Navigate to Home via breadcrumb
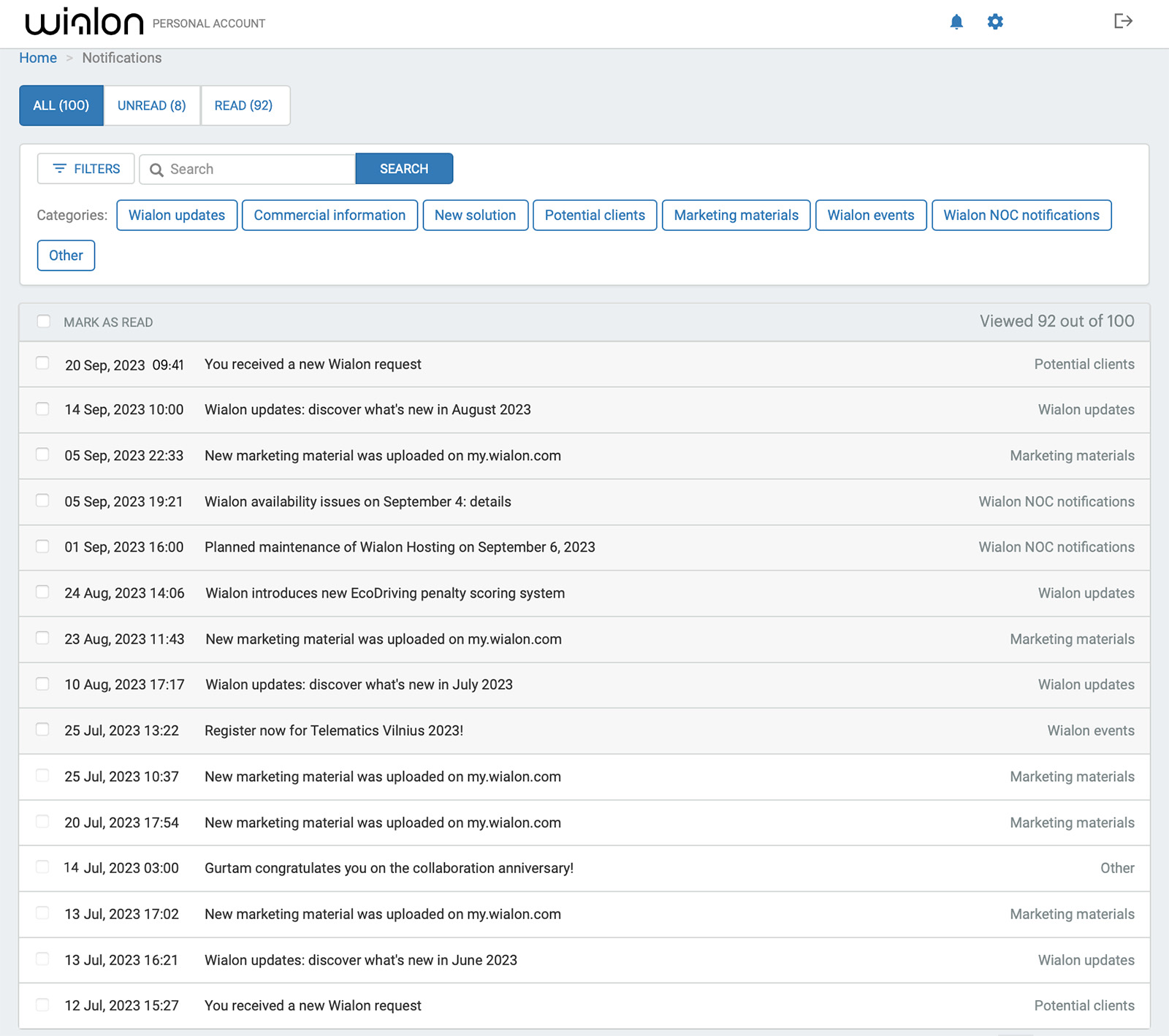The image size is (1169, 1036). point(37,58)
